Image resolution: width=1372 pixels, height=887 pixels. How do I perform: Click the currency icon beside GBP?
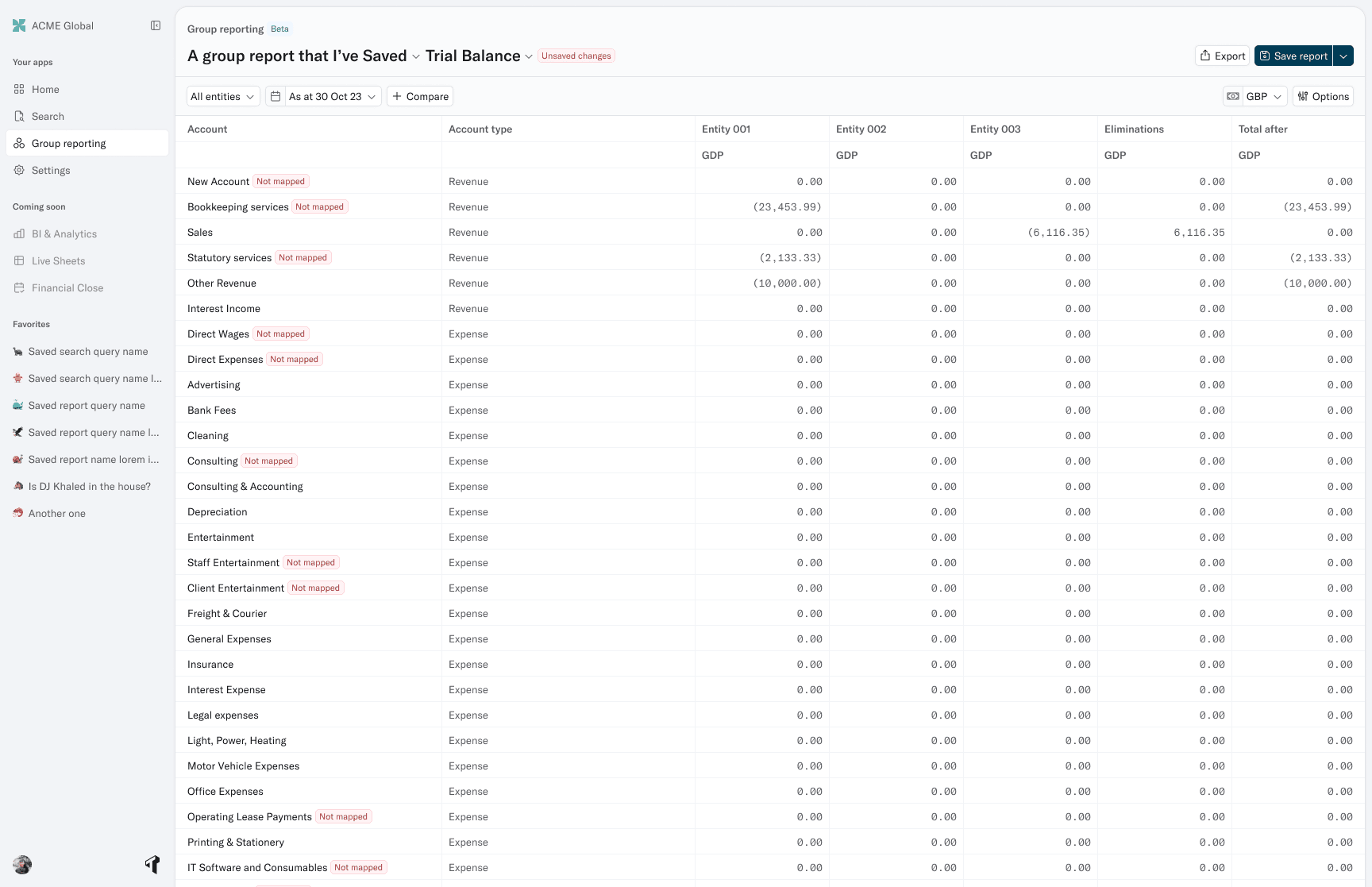1233,96
